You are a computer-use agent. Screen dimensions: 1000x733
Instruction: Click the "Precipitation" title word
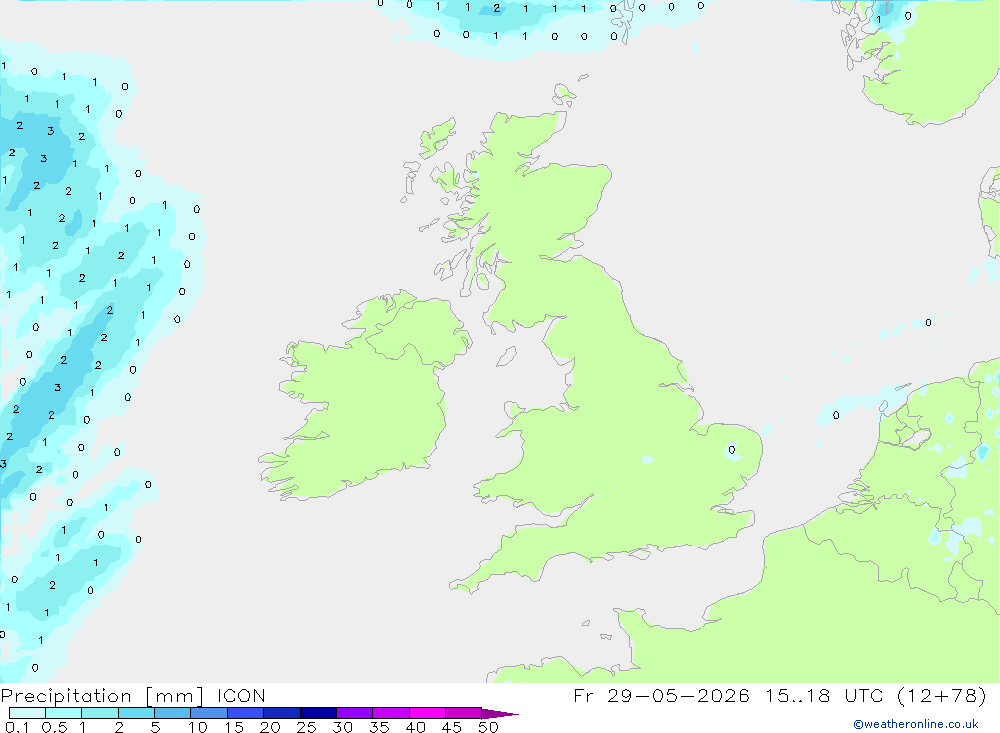66,696
